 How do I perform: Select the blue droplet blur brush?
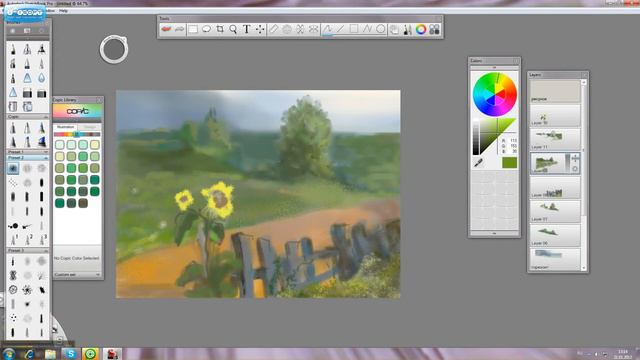point(41,78)
